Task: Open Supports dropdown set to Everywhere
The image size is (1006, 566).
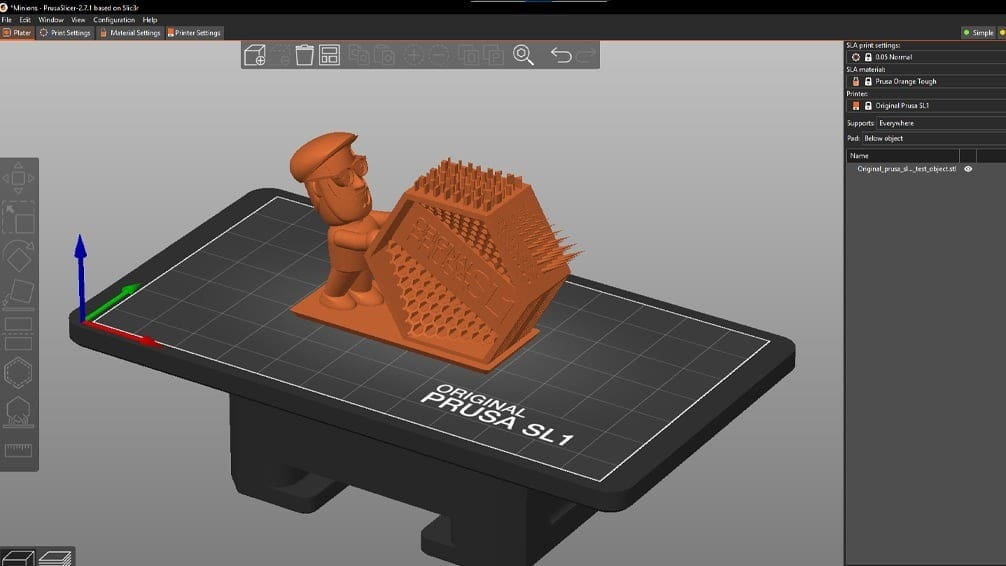Action: click(x=941, y=123)
